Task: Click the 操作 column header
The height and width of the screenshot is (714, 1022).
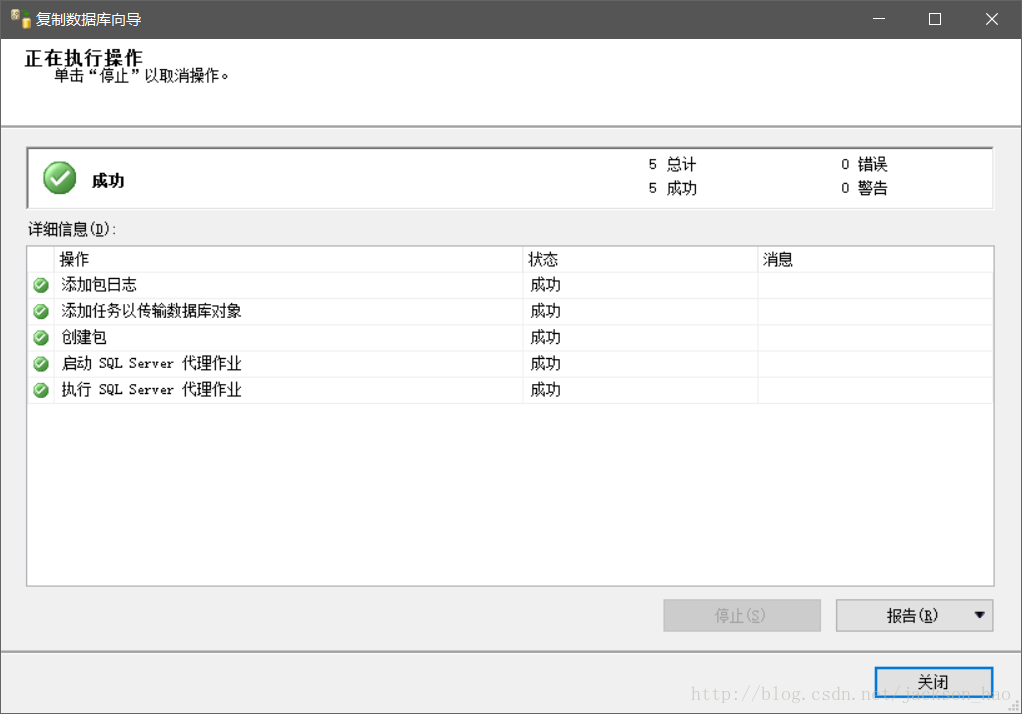Action: (288, 260)
